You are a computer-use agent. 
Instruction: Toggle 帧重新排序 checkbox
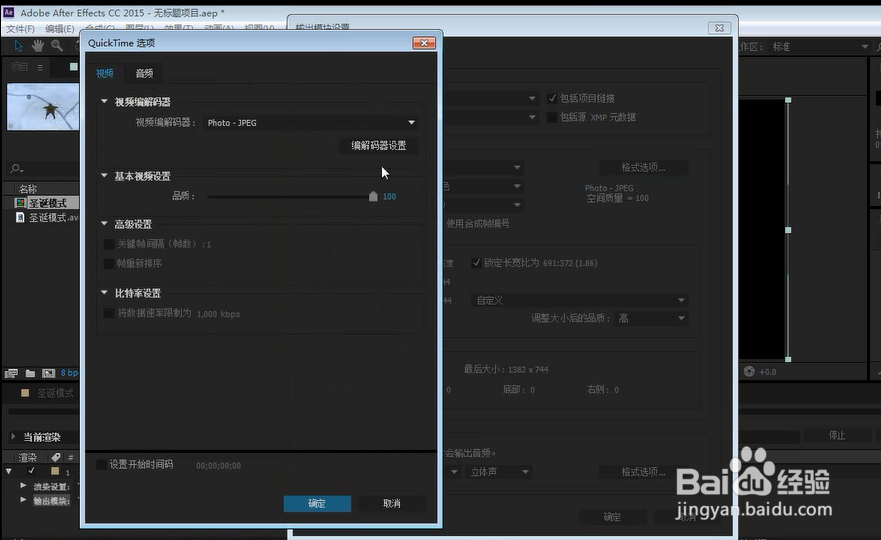109,263
